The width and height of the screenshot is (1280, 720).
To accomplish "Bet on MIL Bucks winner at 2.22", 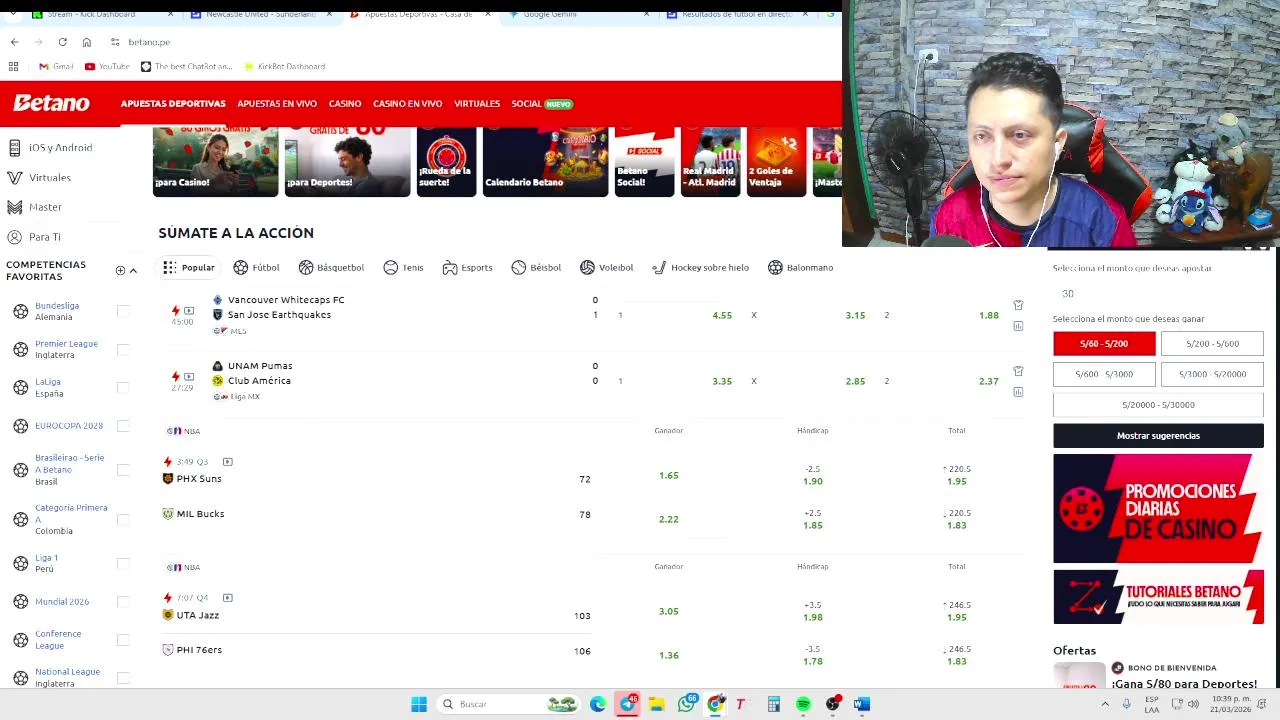I will click(x=668, y=519).
